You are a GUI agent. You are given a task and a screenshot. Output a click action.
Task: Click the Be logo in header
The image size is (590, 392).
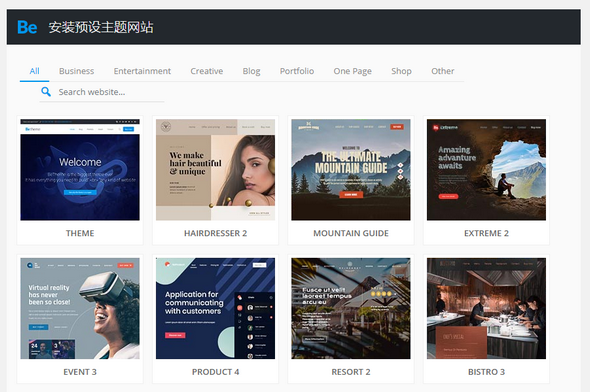pos(27,27)
